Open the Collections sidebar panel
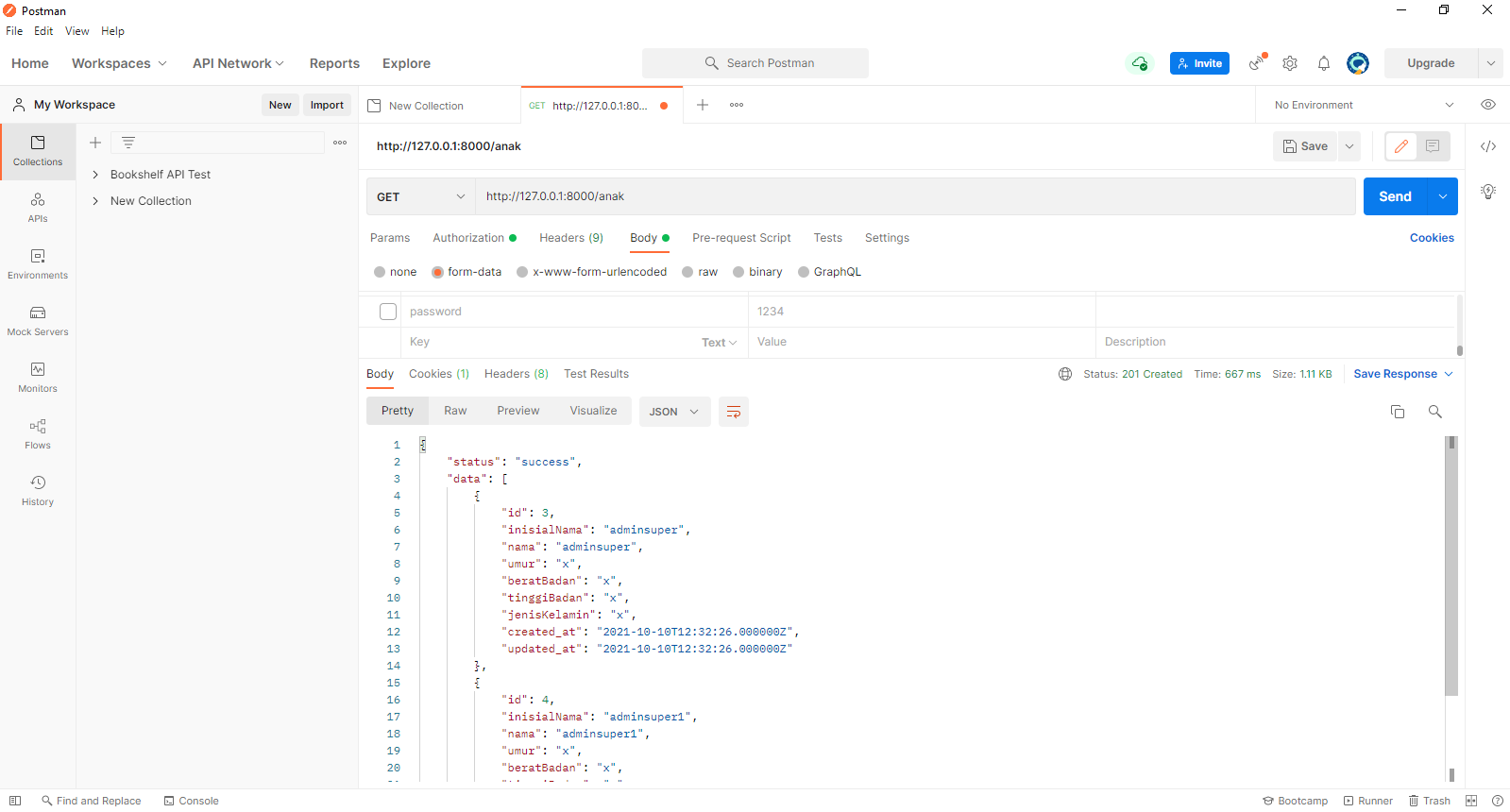Screen dimensions: 1510x812 click(38, 151)
